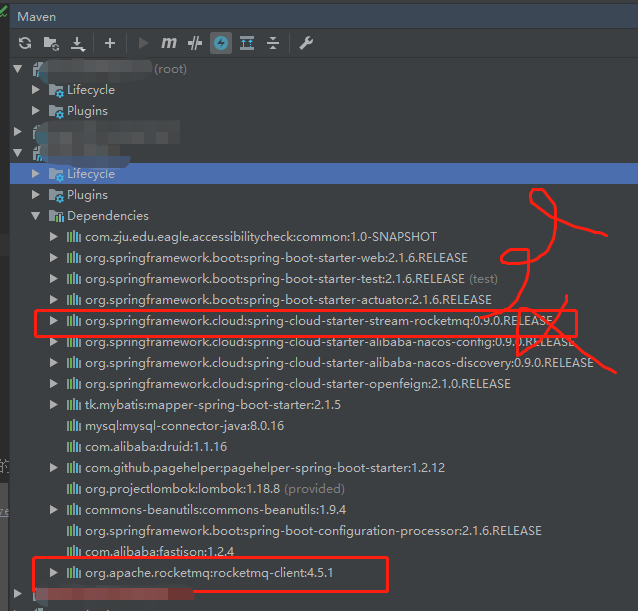The width and height of the screenshot is (638, 611).
Task: Click library icon of spring-boot-configuration-processor
Action: pyautogui.click(x=74, y=531)
